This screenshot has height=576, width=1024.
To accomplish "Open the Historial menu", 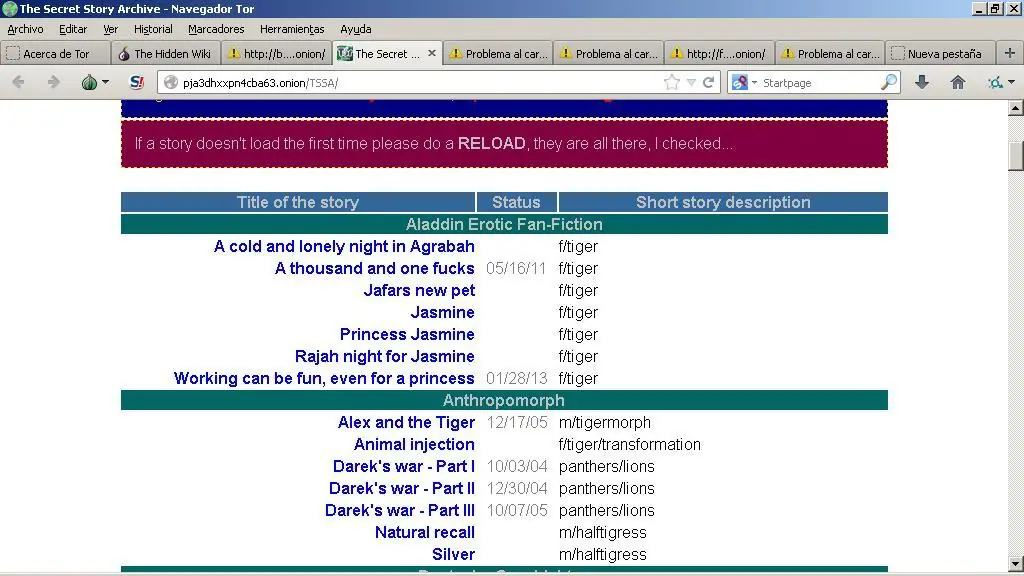I will pos(153,29).
